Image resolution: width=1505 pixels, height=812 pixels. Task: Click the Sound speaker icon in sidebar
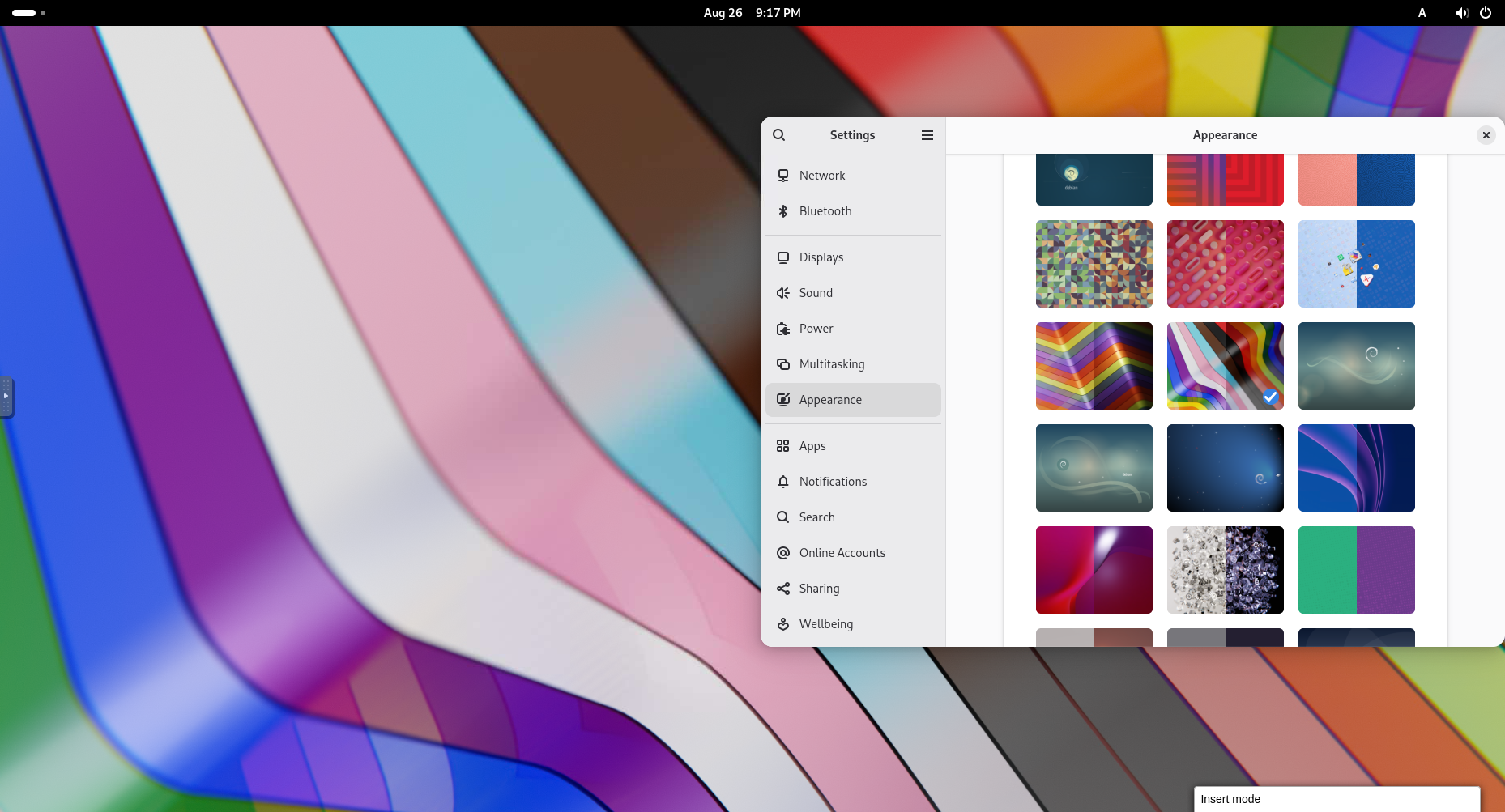point(783,293)
